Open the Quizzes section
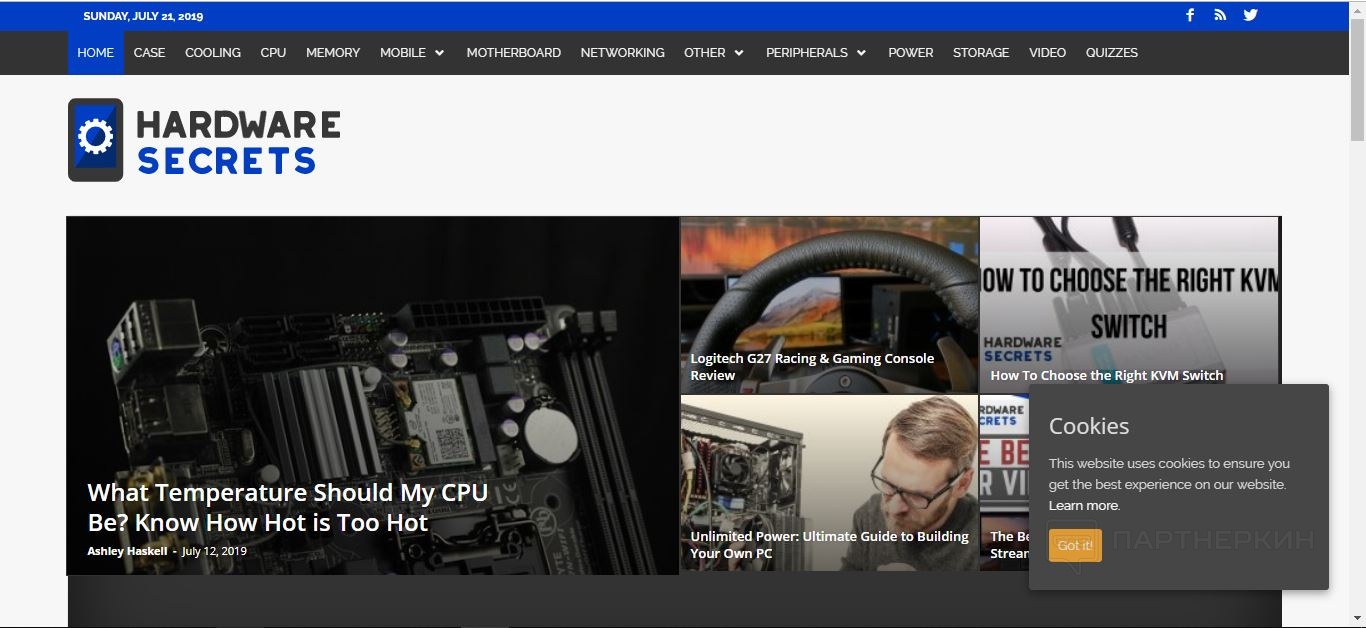Image resolution: width=1366 pixels, height=628 pixels. point(1112,53)
